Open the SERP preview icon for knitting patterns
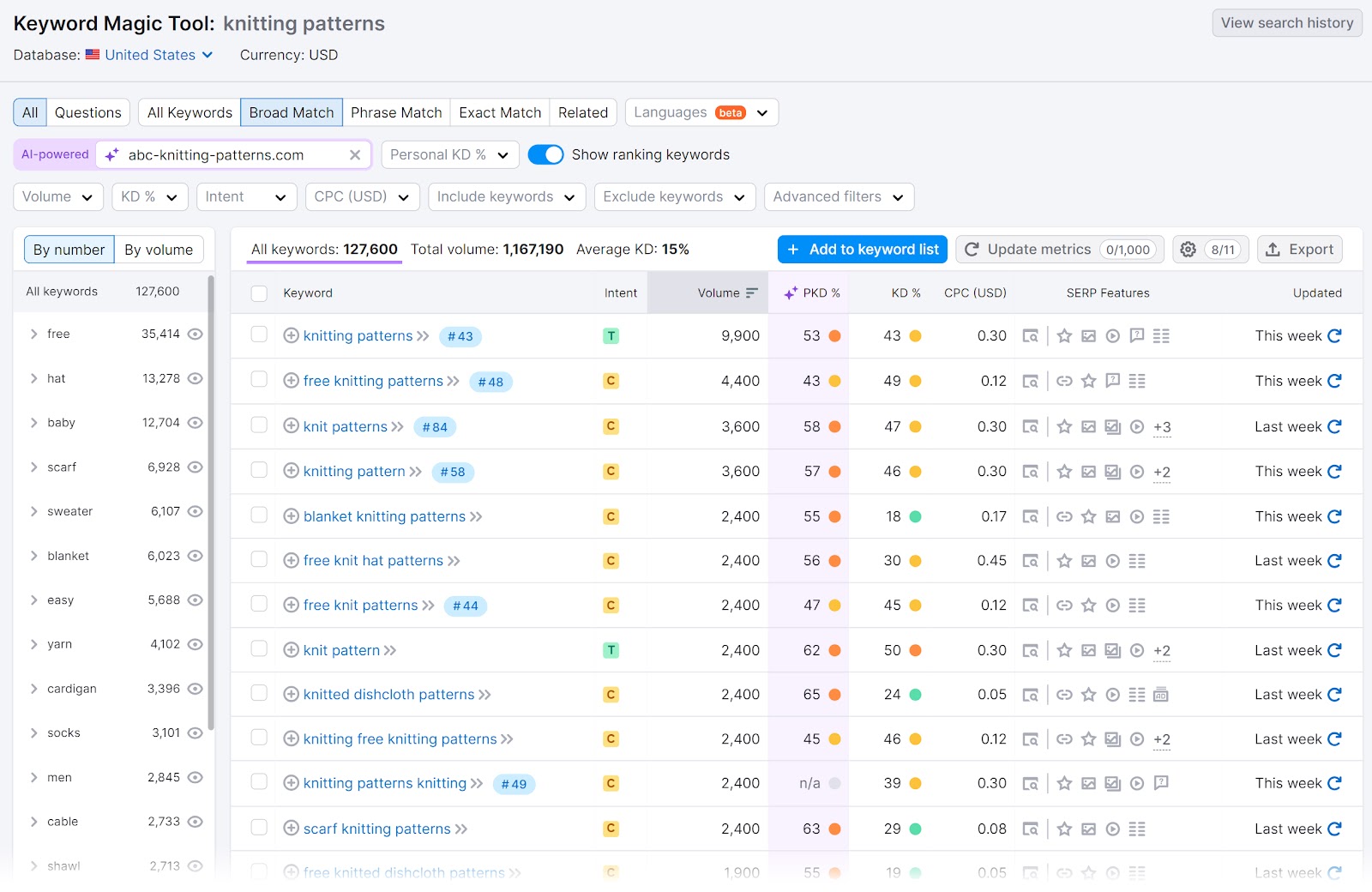Screen dimensions: 1372x892 (1031, 335)
